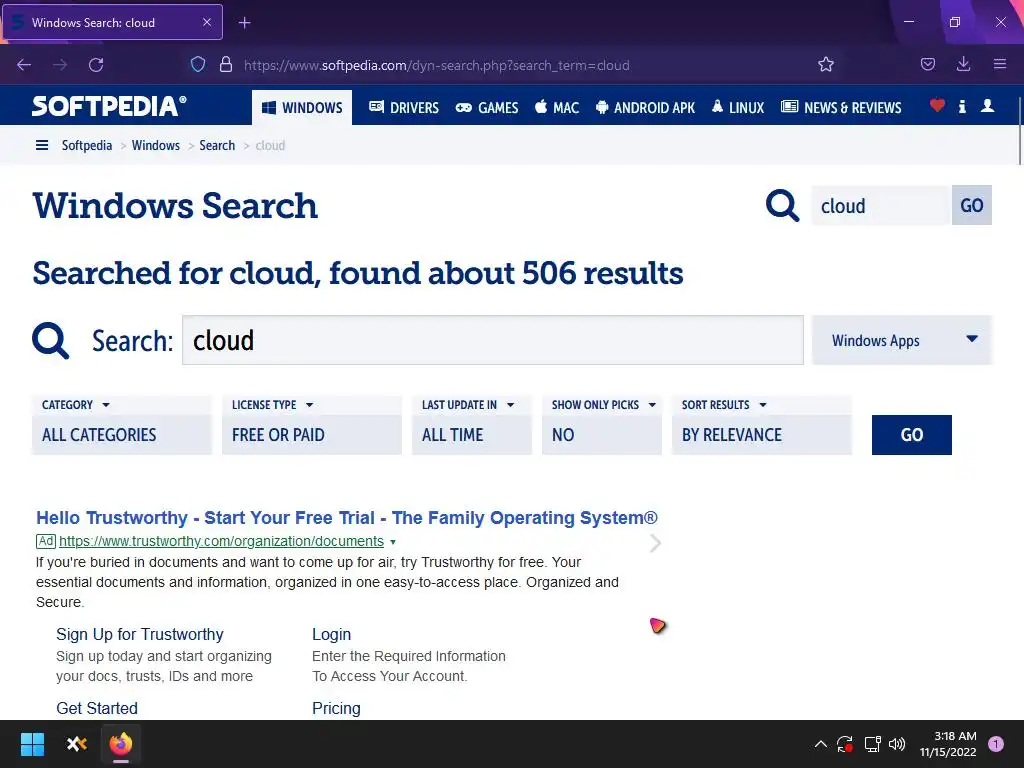The height and width of the screenshot is (768, 1024).
Task: Open the Firefox downloads panel
Action: tap(963, 65)
